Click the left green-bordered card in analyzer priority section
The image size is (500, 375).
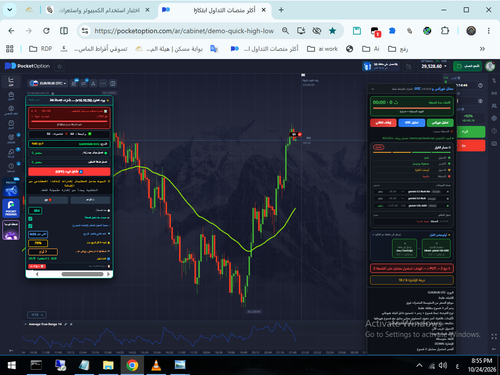pos(404,248)
